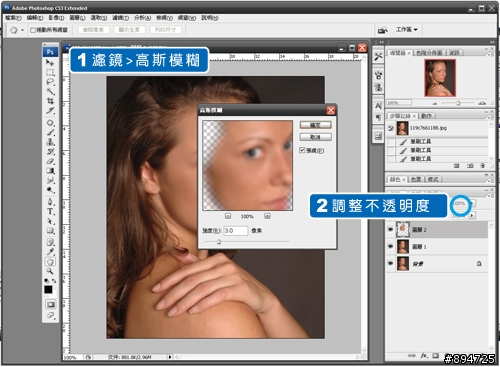Open the Navigator panel options menu
The image size is (500, 367).
[x=490, y=54]
